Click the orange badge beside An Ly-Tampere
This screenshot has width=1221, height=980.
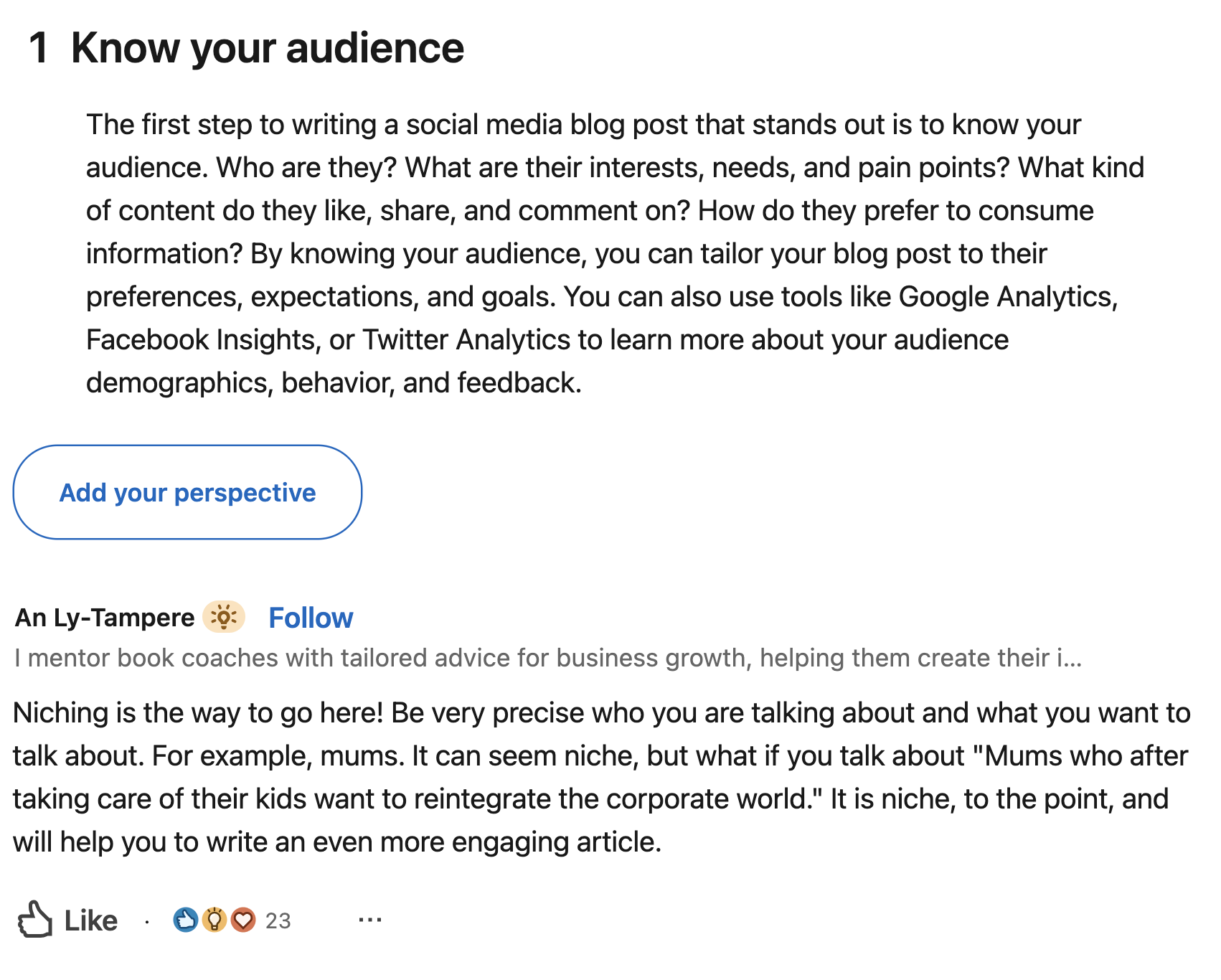[x=225, y=617]
